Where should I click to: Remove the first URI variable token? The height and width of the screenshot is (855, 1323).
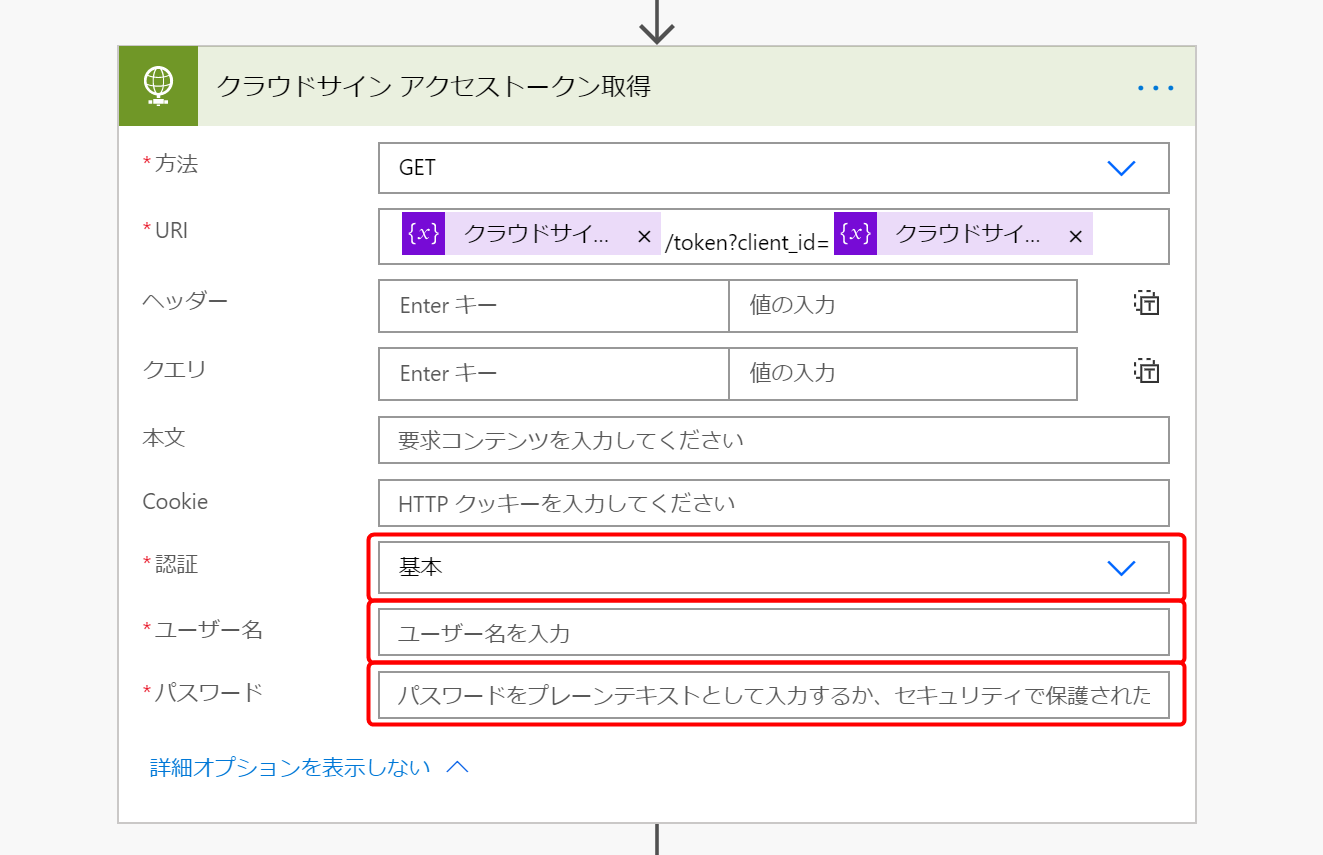click(x=644, y=236)
